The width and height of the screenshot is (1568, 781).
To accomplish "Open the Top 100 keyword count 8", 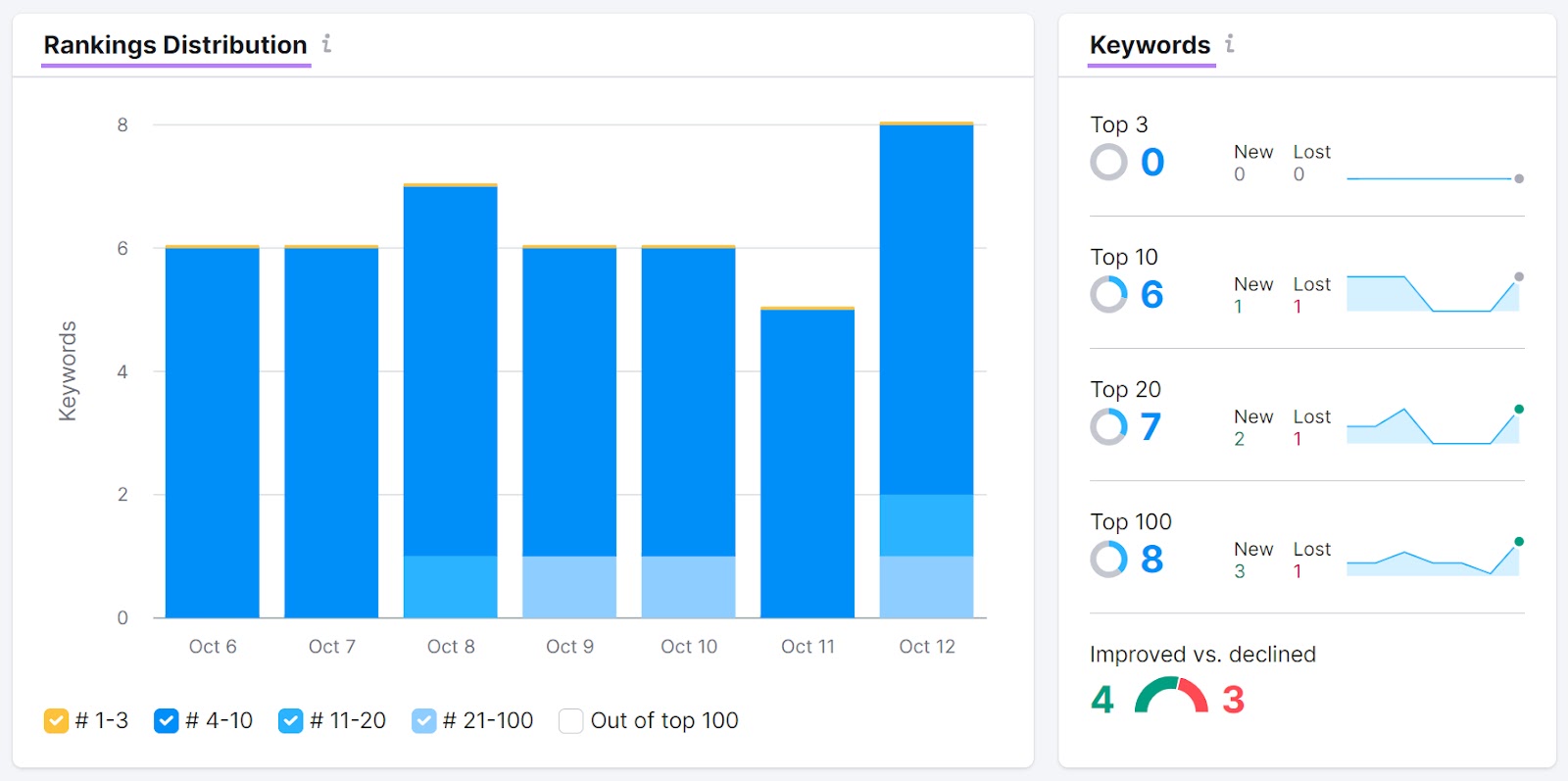I will 1152,559.
